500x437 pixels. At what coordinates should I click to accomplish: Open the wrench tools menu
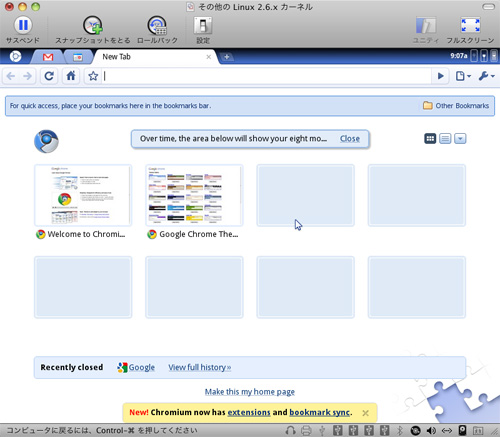coord(486,76)
